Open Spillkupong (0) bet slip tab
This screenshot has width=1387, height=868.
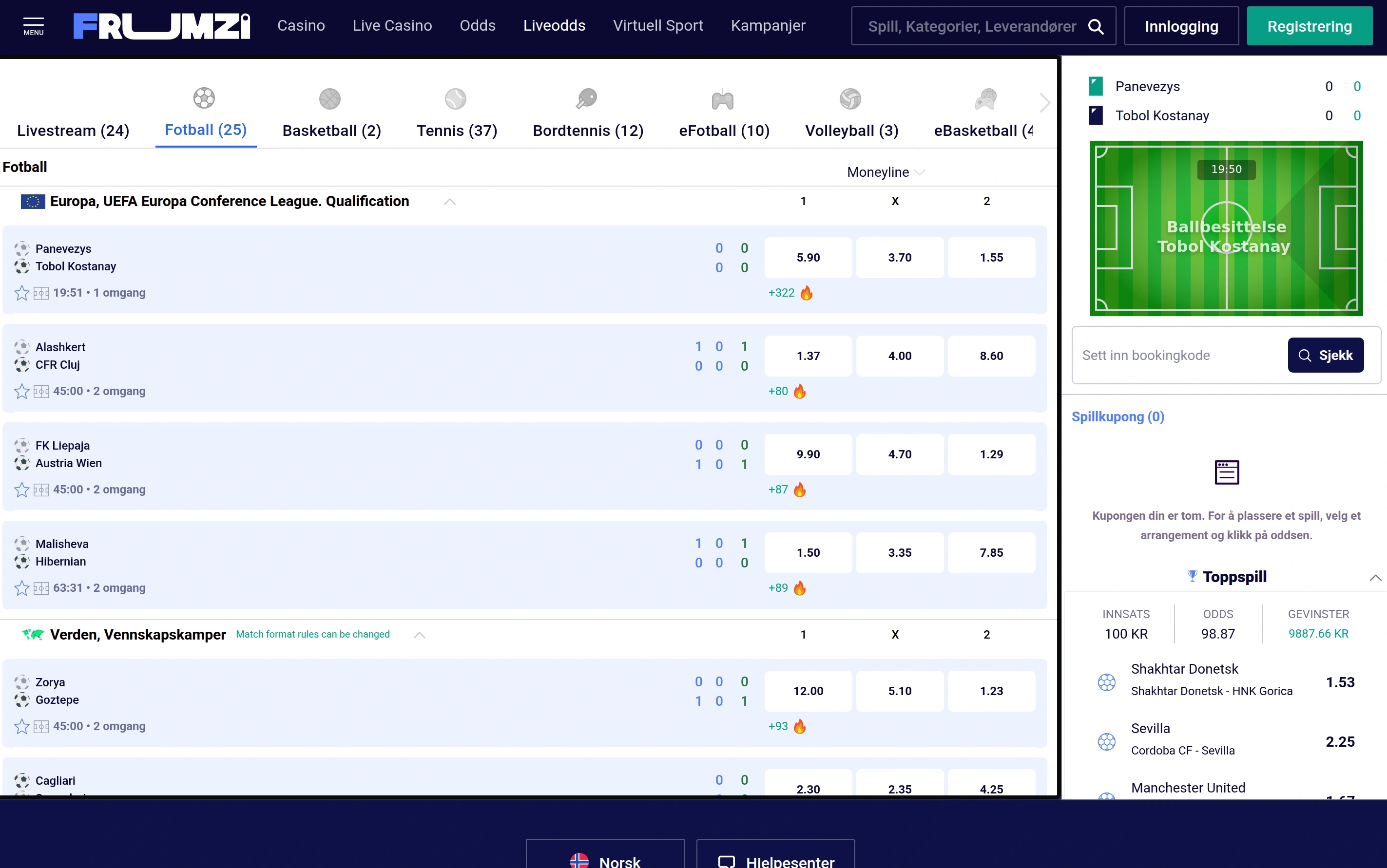tap(1117, 417)
